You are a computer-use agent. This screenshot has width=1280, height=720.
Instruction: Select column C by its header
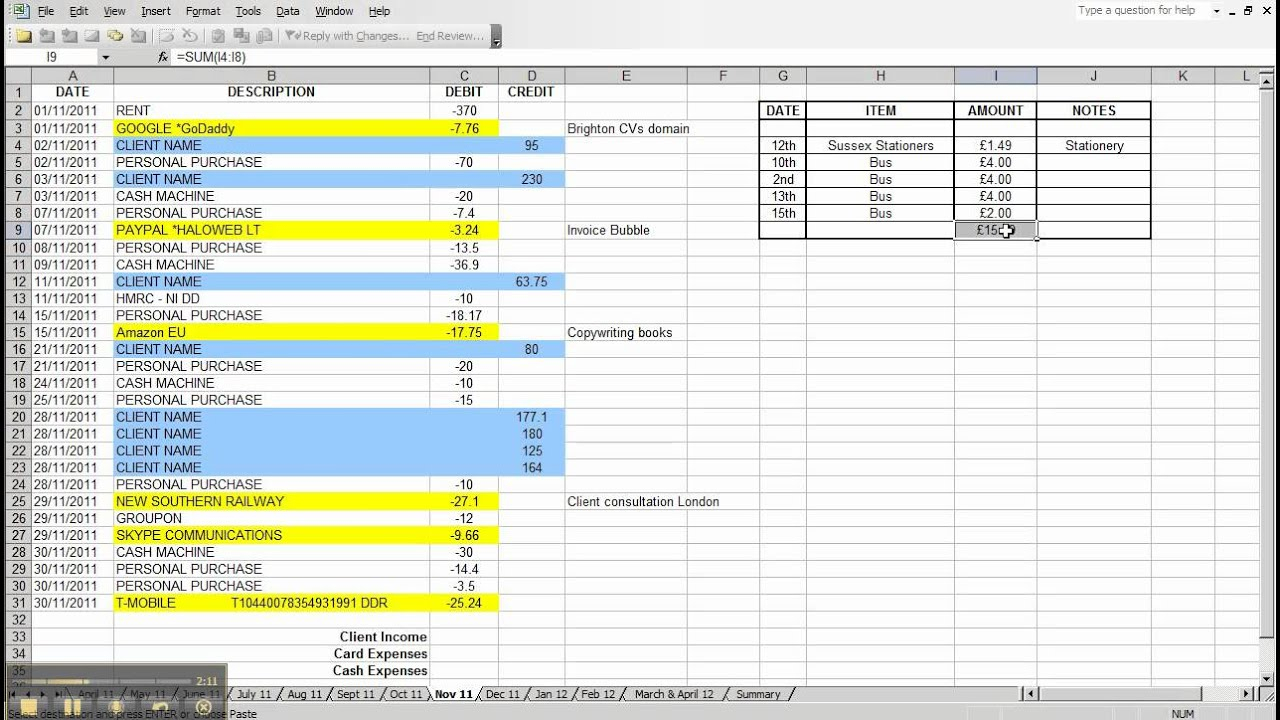coord(464,75)
